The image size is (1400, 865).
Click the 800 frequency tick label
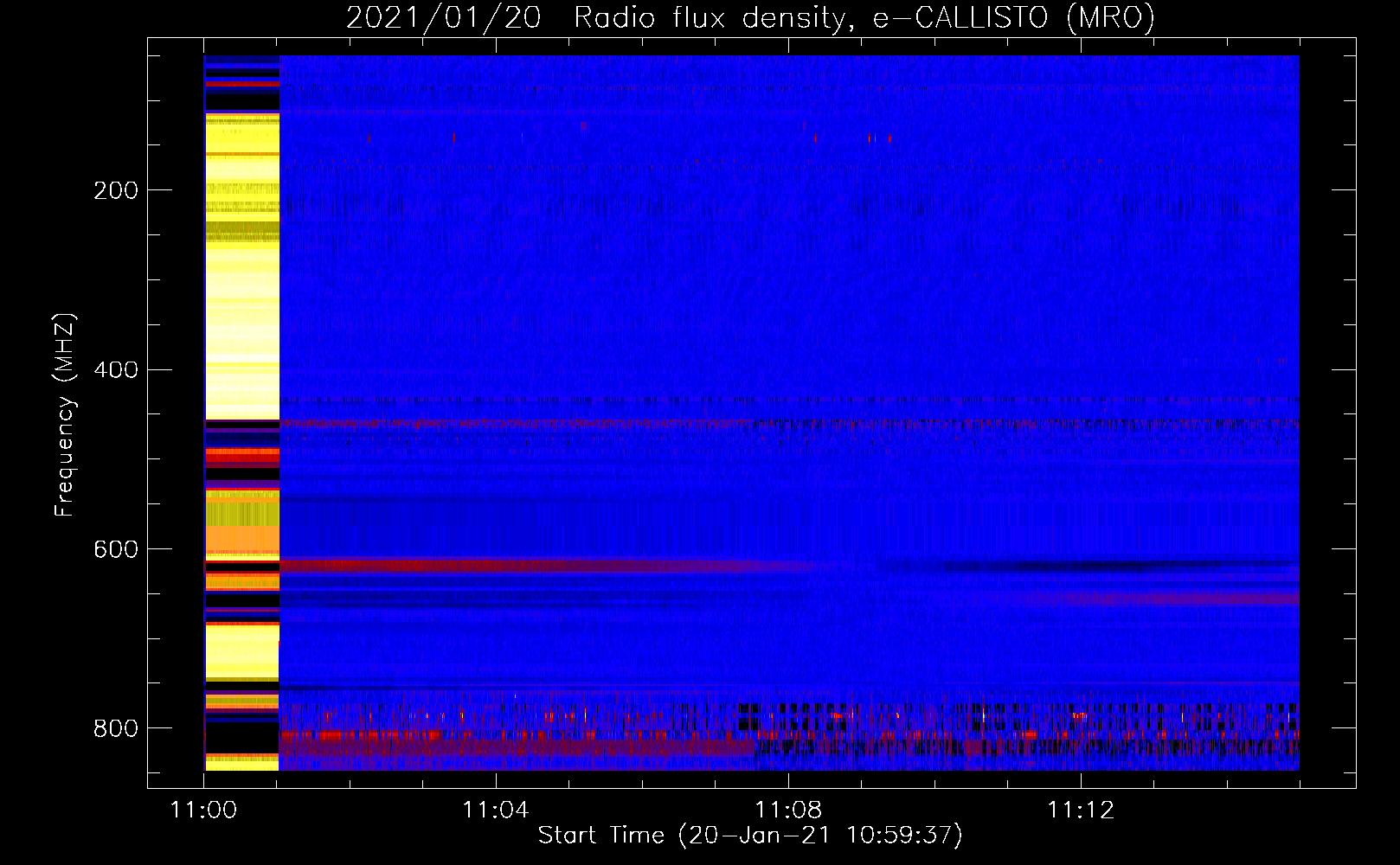click(116, 728)
